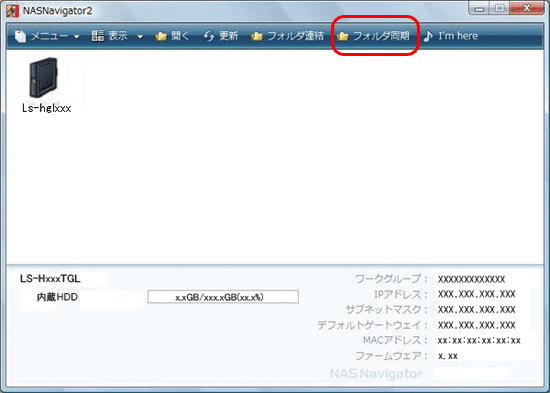Click the IPアドレス label
Screen dimensions: 550x393
coord(401,294)
